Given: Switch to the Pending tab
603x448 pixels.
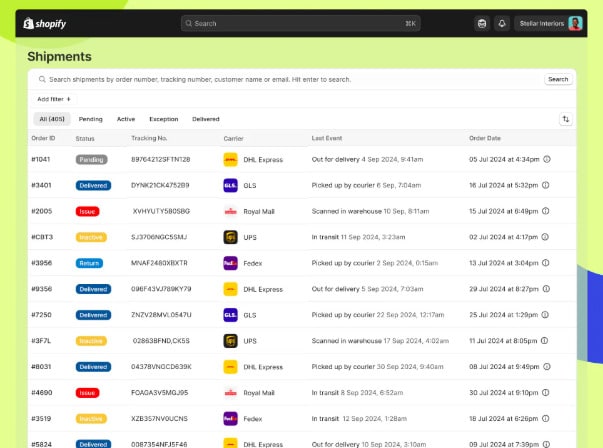Looking at the screenshot, I should click(x=91, y=119).
